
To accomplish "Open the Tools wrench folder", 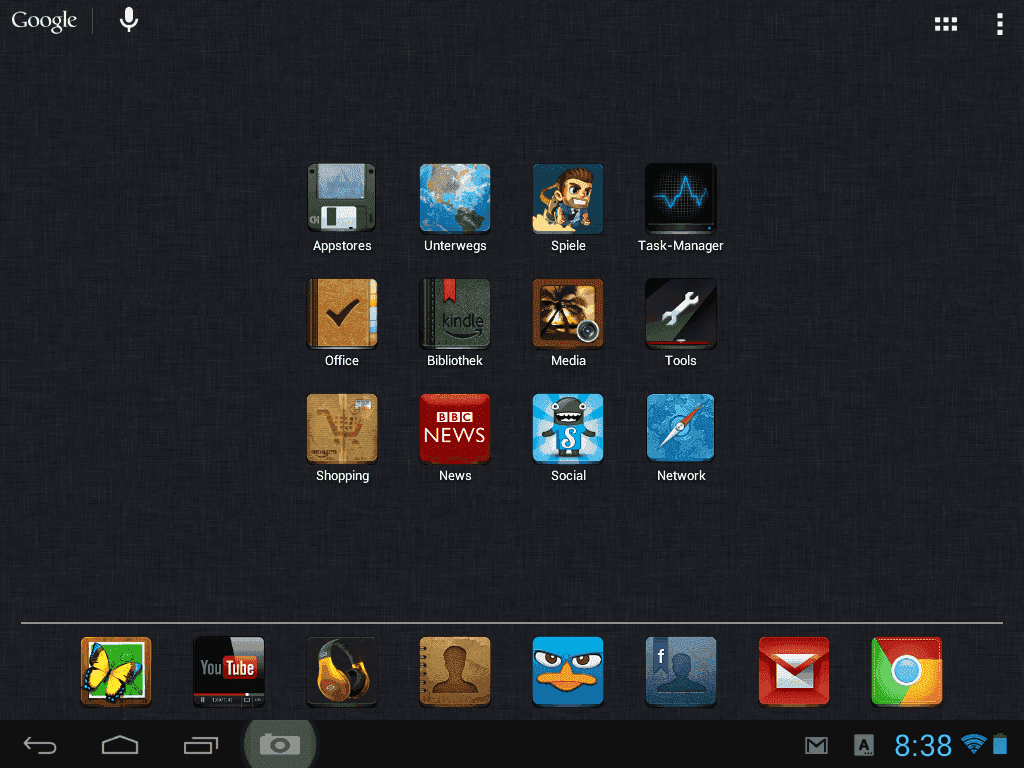I will (680, 313).
